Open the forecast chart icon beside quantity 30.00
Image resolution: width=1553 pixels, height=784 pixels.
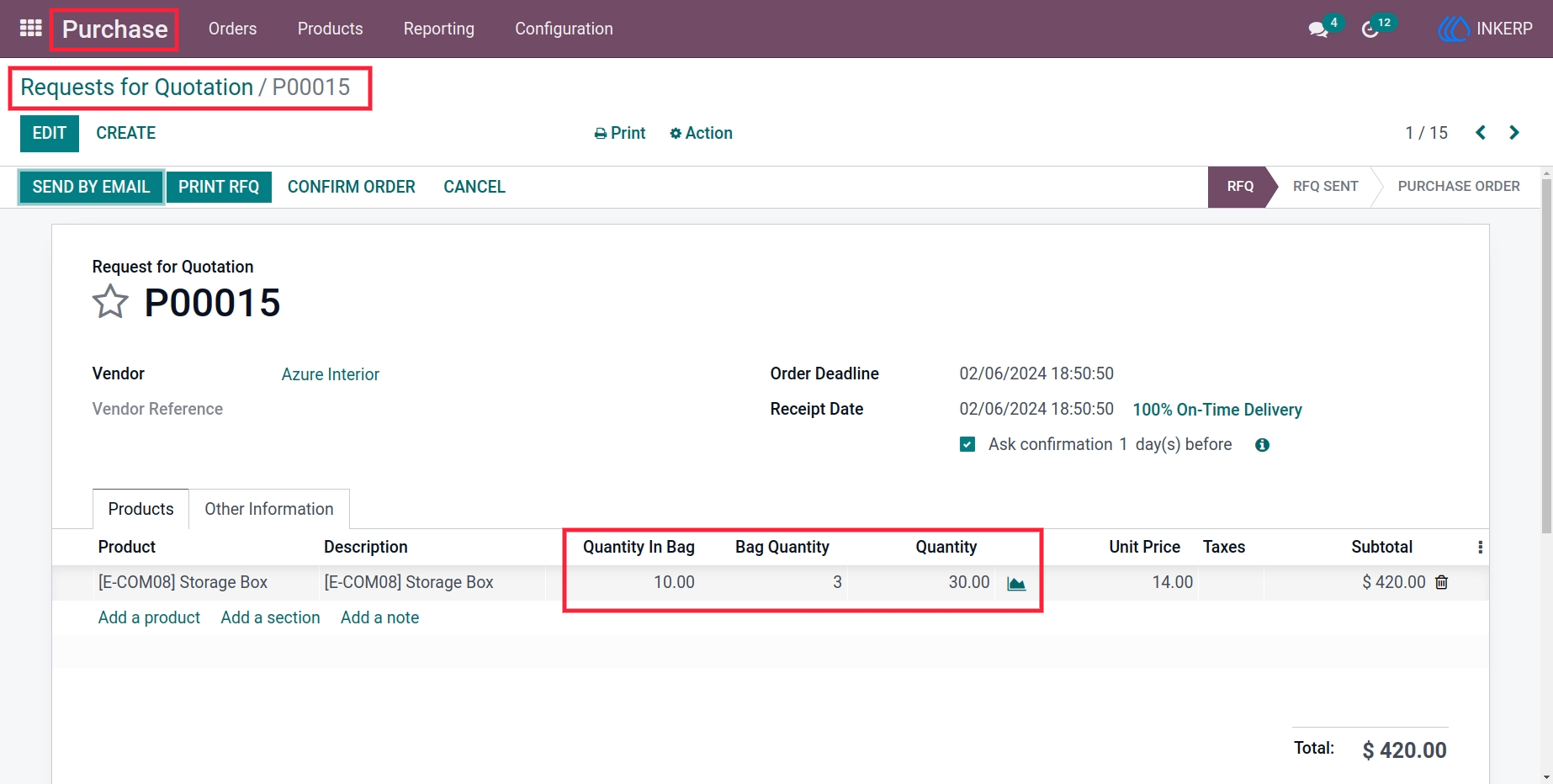tap(1016, 583)
